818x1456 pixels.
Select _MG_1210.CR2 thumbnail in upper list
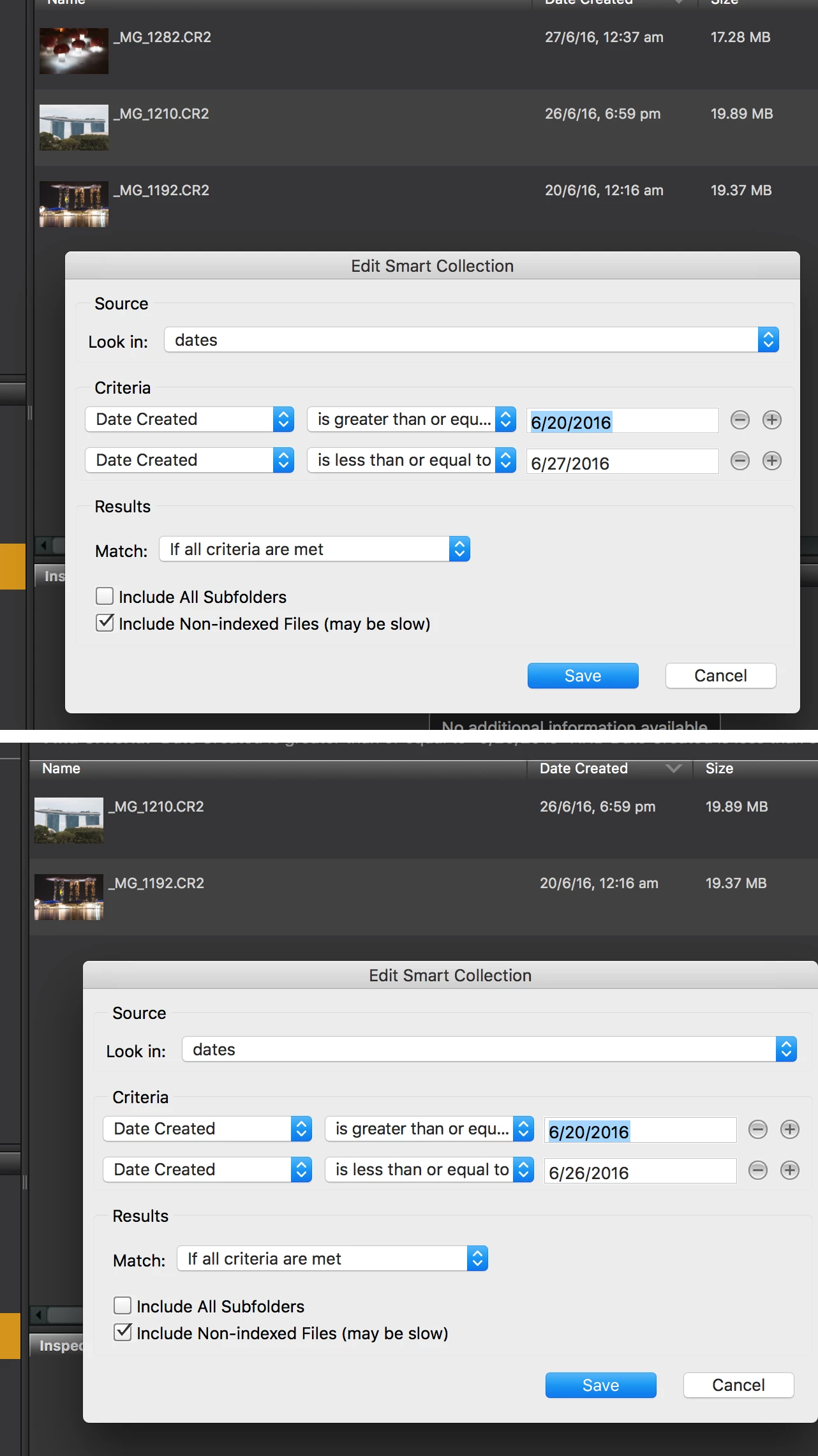pos(74,128)
